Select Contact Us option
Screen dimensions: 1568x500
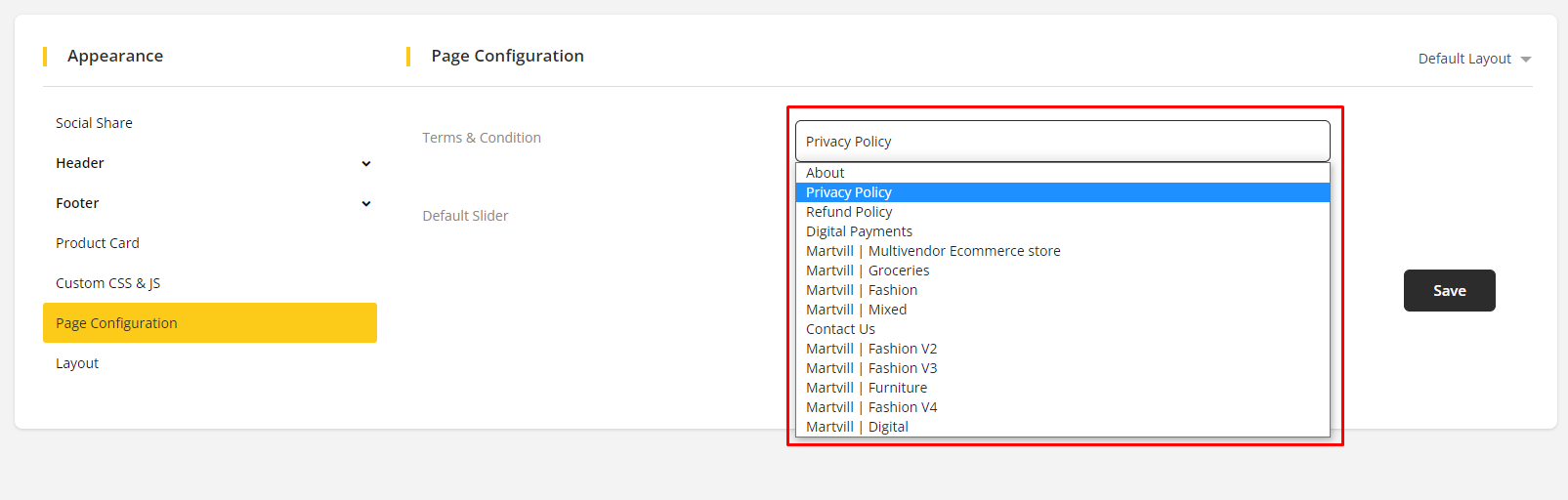840,329
